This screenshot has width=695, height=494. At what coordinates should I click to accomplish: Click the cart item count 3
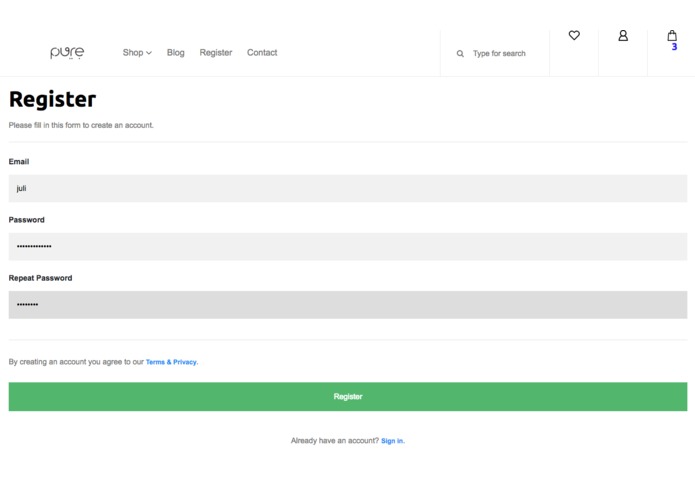(x=674, y=47)
